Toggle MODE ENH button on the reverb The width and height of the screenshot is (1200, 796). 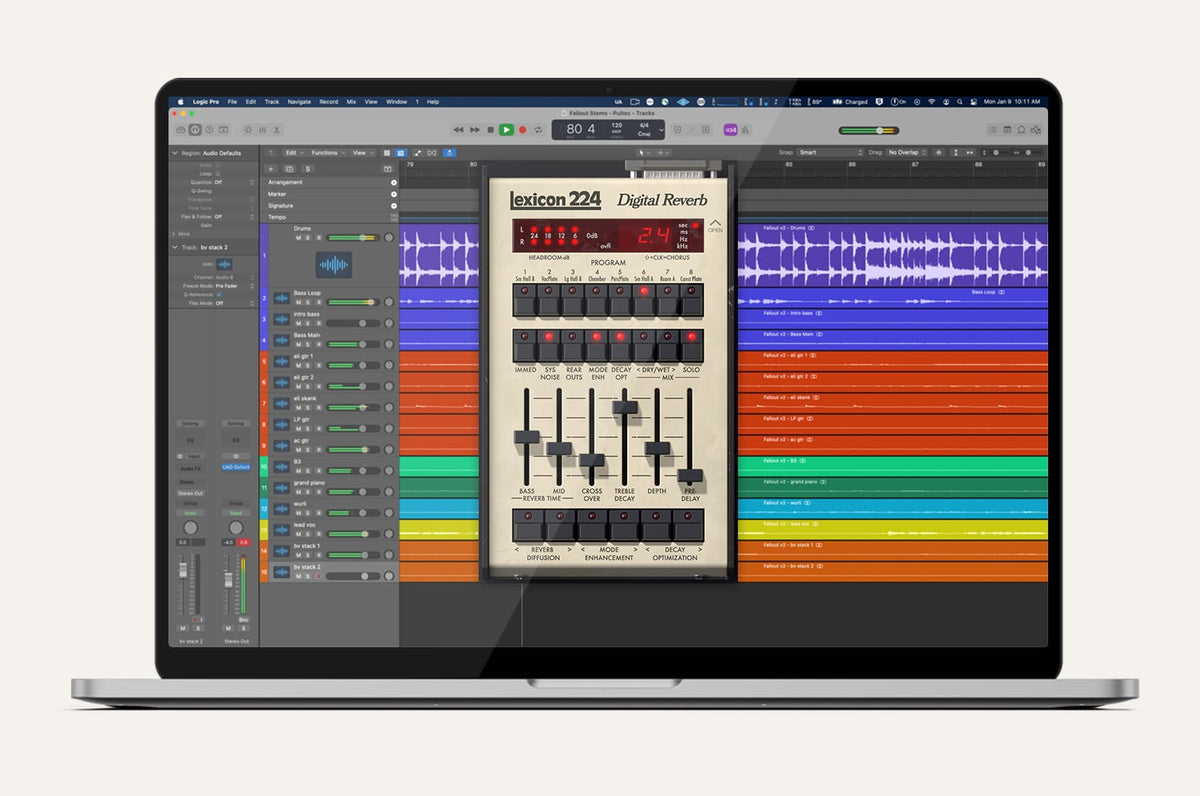597,346
